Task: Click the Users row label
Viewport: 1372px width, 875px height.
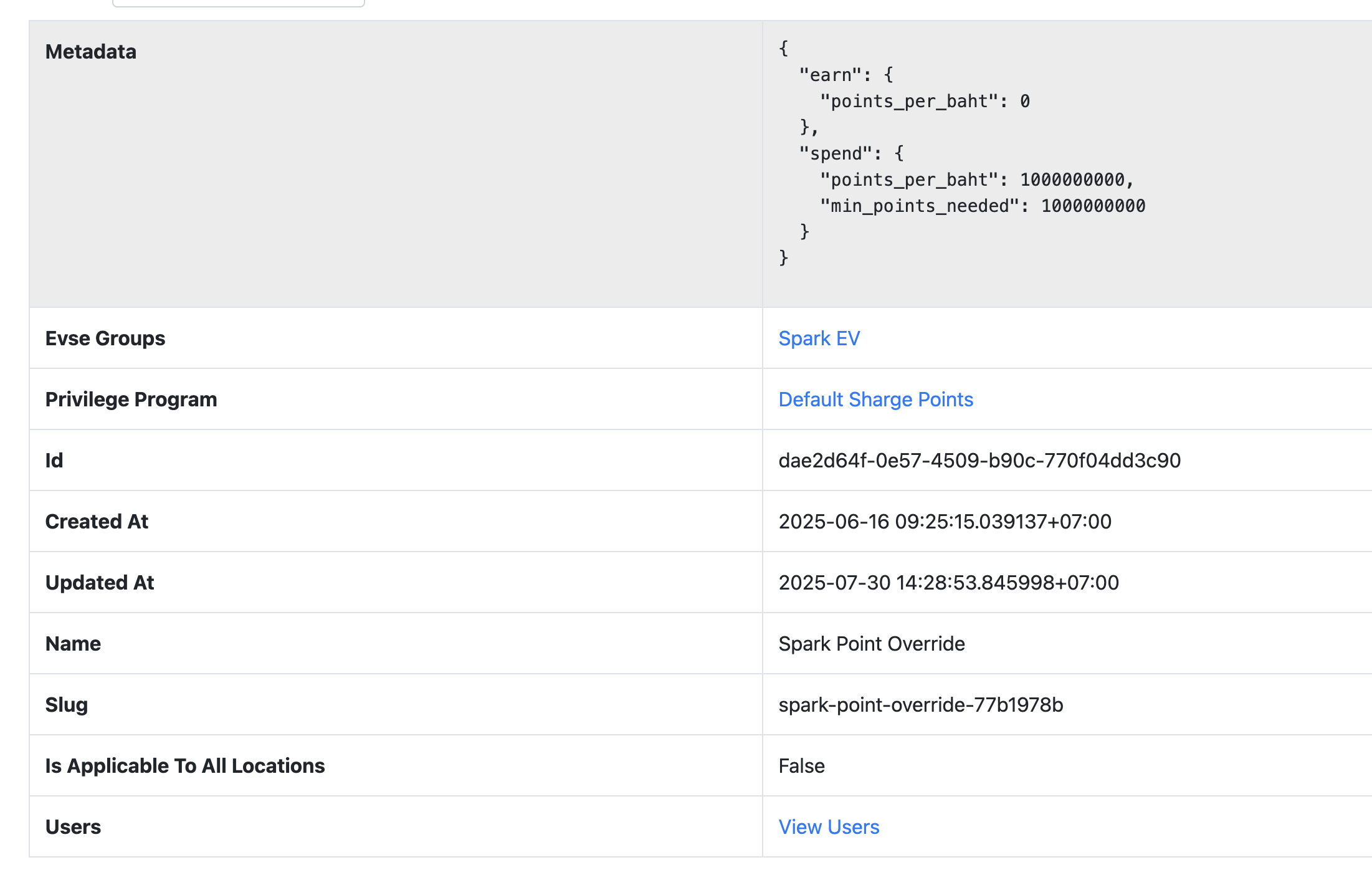Action: pyautogui.click(x=73, y=827)
